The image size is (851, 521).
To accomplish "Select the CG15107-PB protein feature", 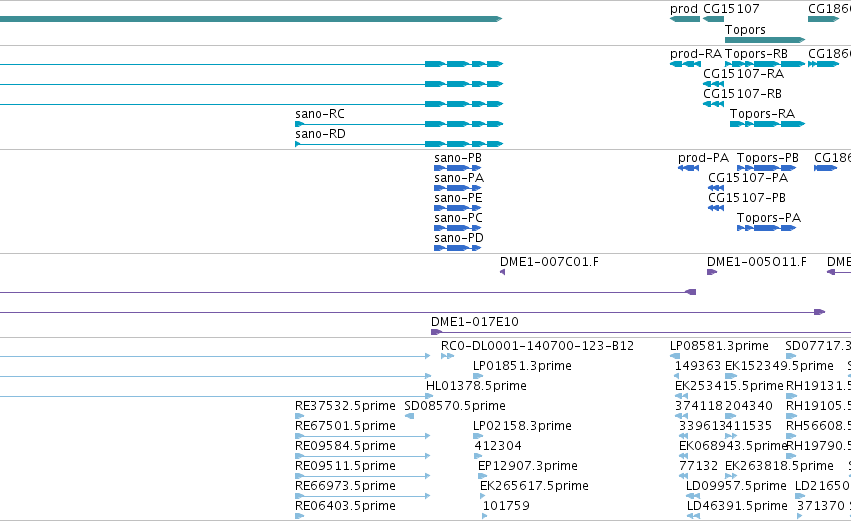I will (716, 208).
